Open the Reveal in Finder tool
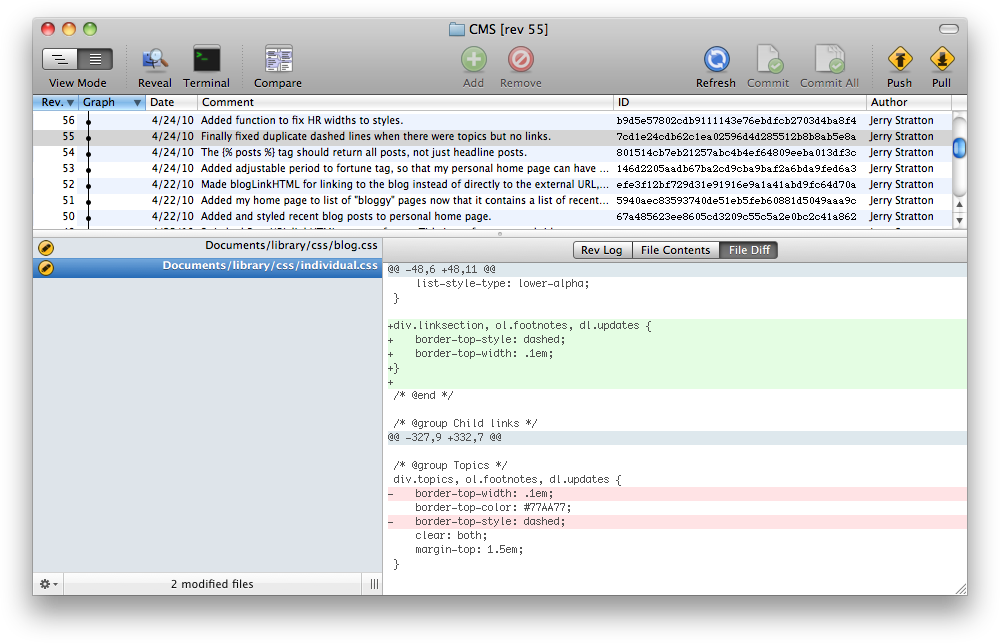The height and width of the screenshot is (643, 1000). (155, 60)
